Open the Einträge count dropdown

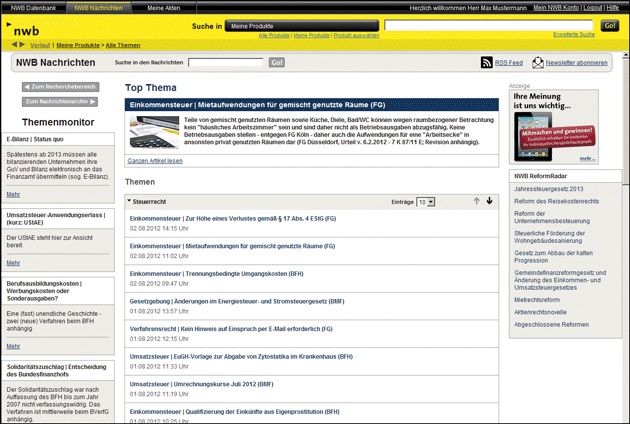(x=426, y=202)
